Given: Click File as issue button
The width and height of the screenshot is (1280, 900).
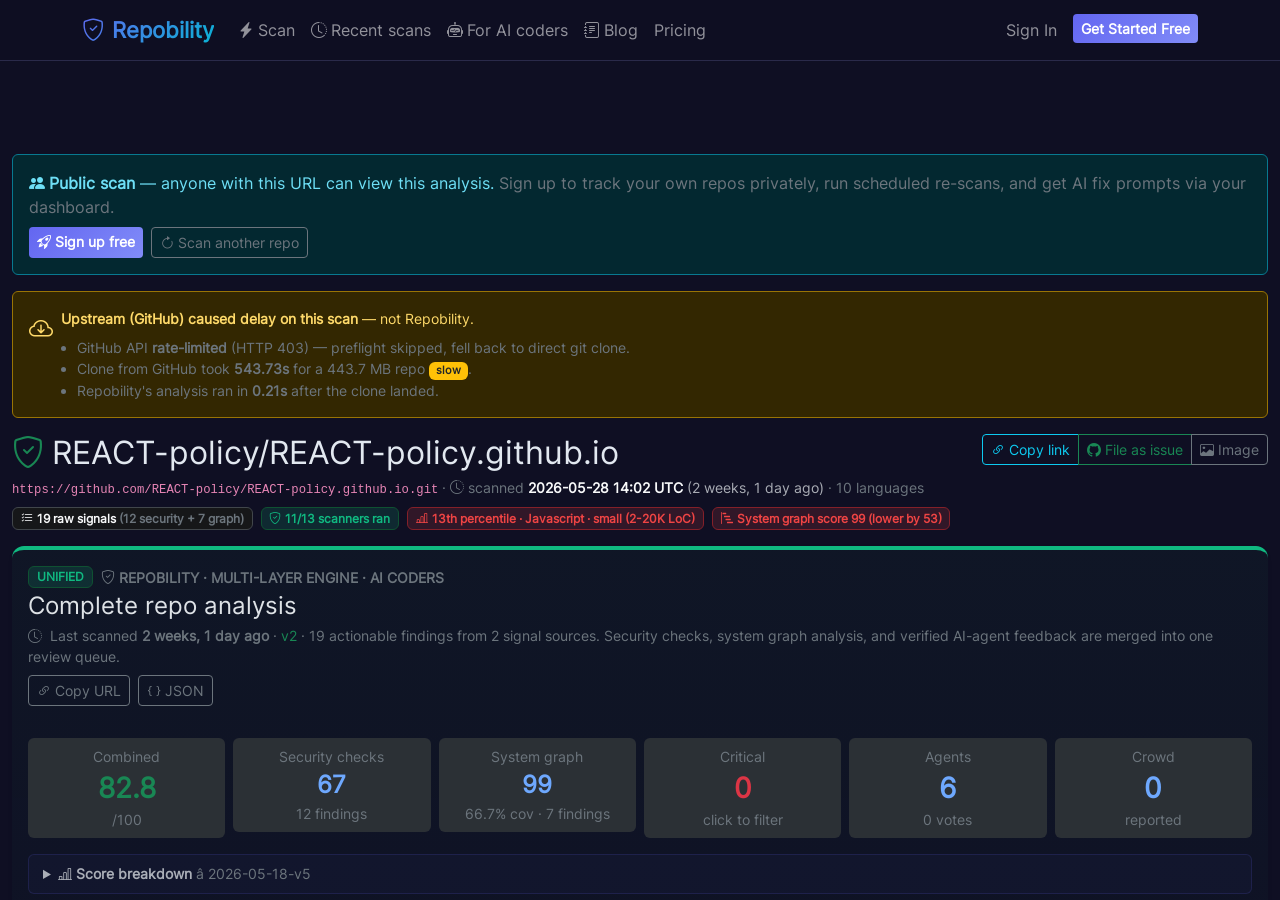Looking at the screenshot, I should 1135,450.
